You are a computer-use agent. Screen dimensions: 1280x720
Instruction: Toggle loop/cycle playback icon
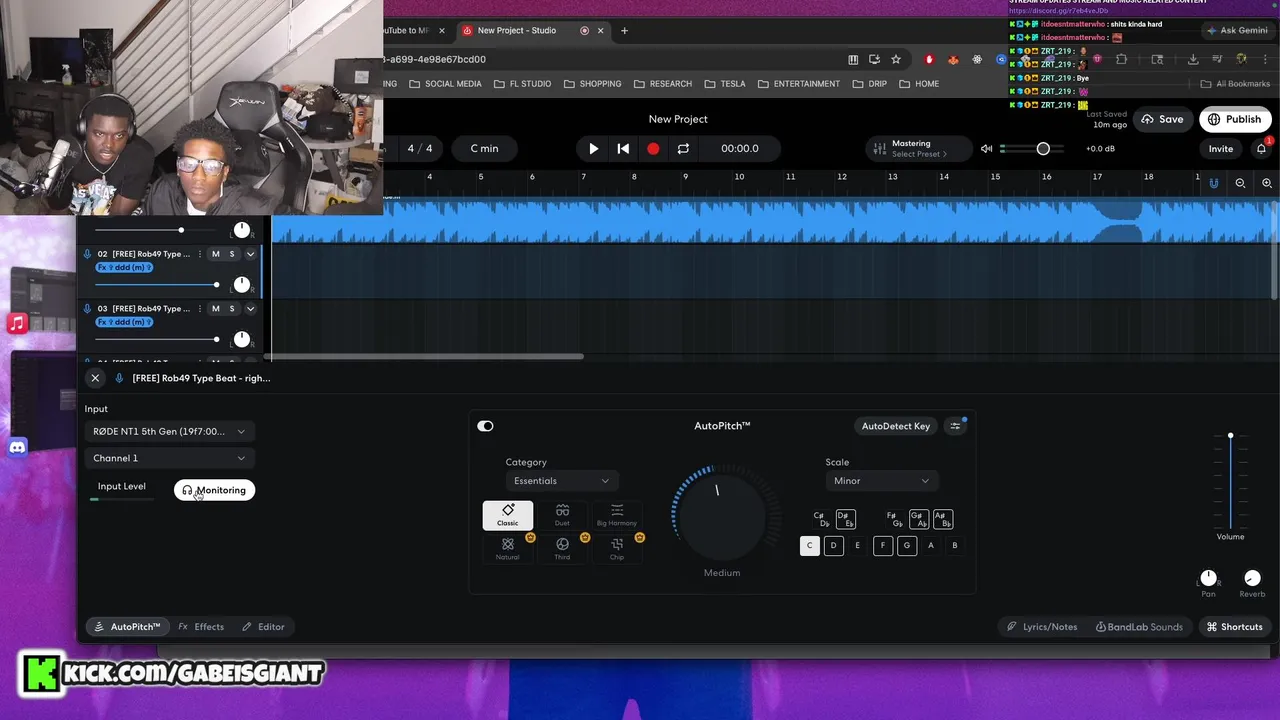pyautogui.click(x=683, y=148)
